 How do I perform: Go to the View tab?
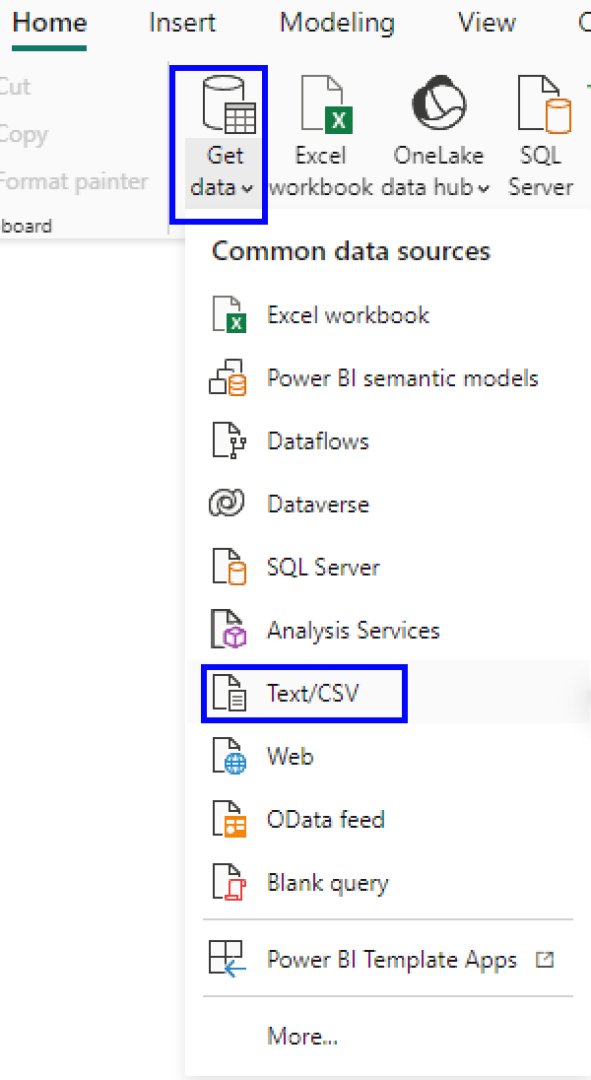tap(486, 23)
